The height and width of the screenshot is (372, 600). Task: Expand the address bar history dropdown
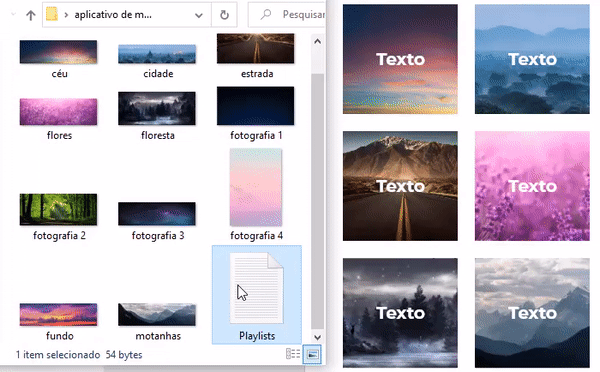click(x=199, y=15)
